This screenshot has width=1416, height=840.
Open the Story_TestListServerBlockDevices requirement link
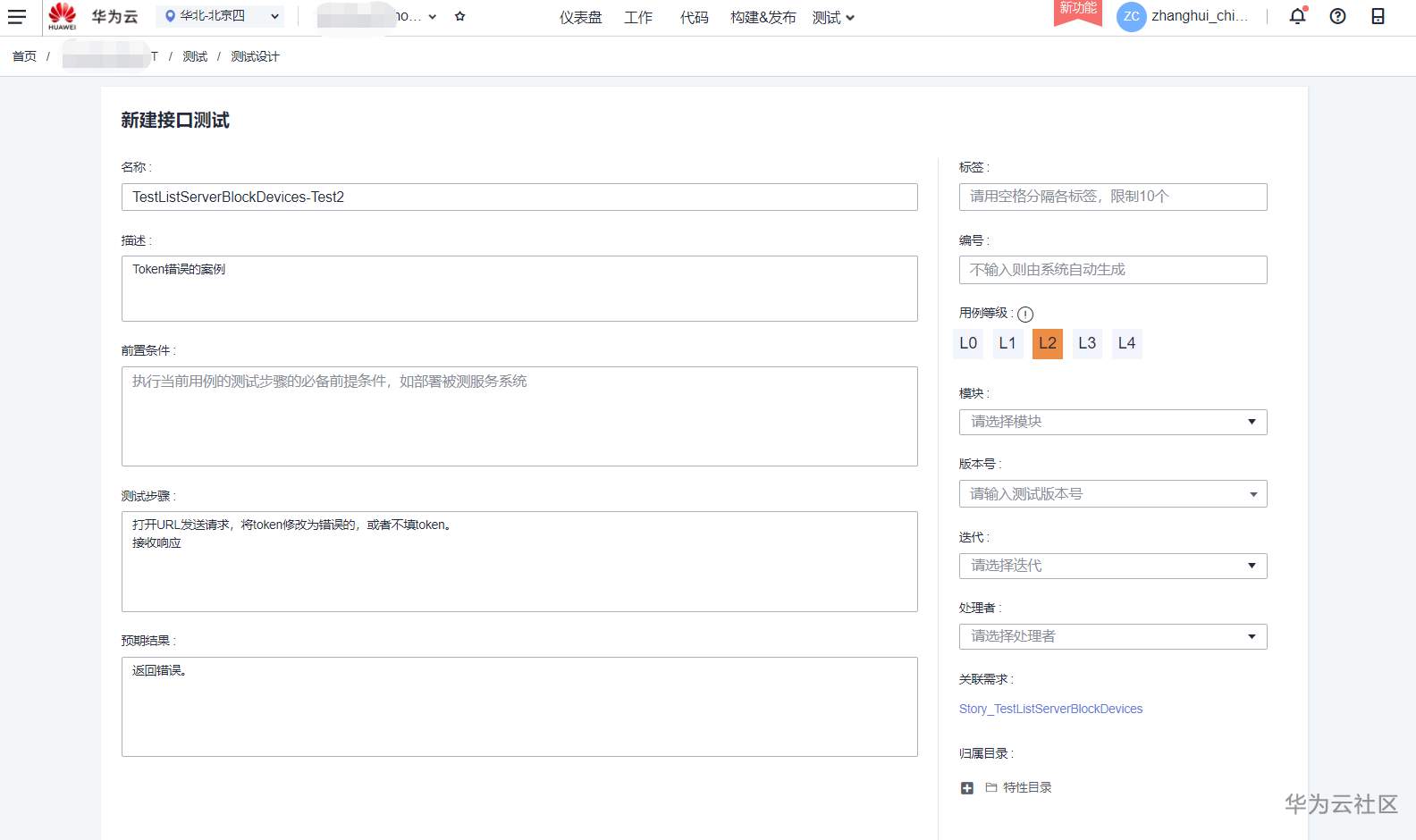click(x=1050, y=709)
